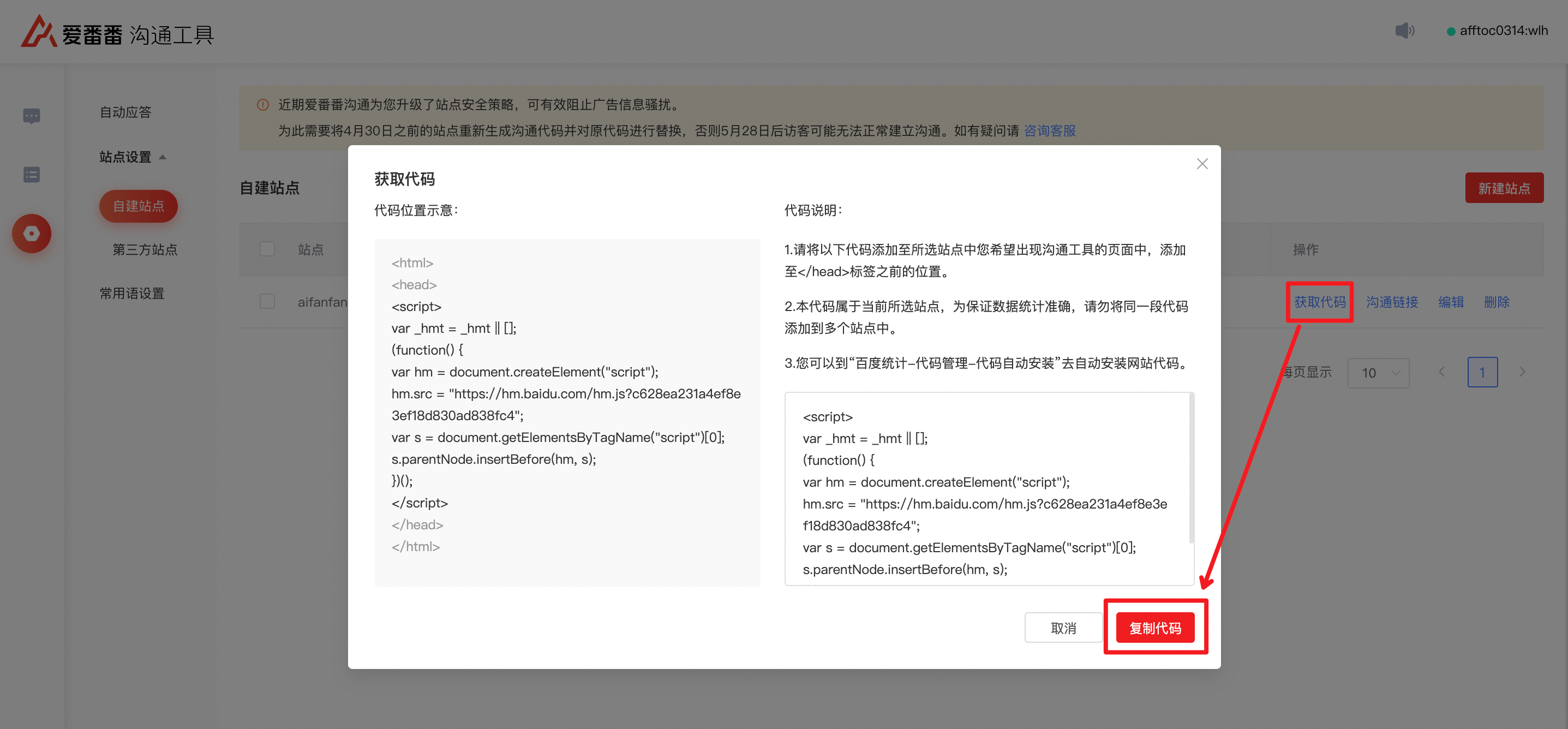Click the 自建站点 page heading

point(270,188)
